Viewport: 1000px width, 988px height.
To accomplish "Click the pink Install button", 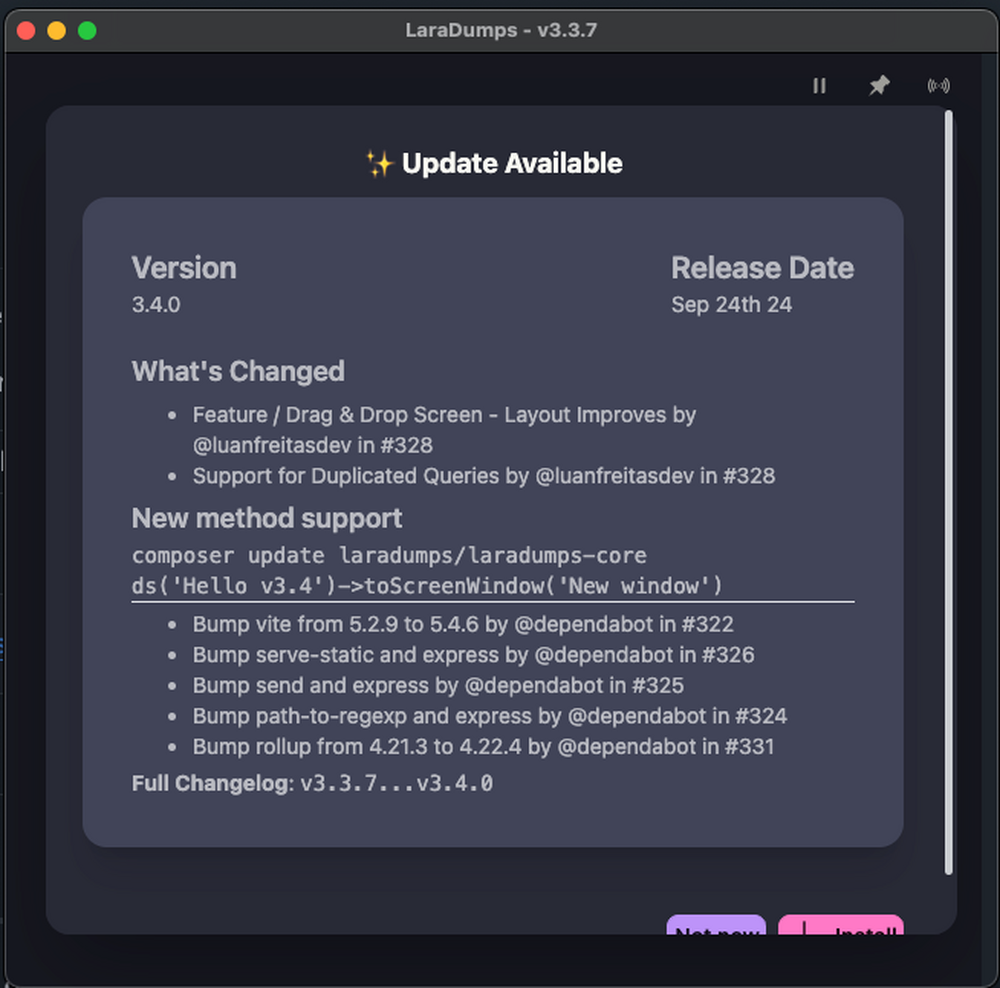I will coord(841,925).
